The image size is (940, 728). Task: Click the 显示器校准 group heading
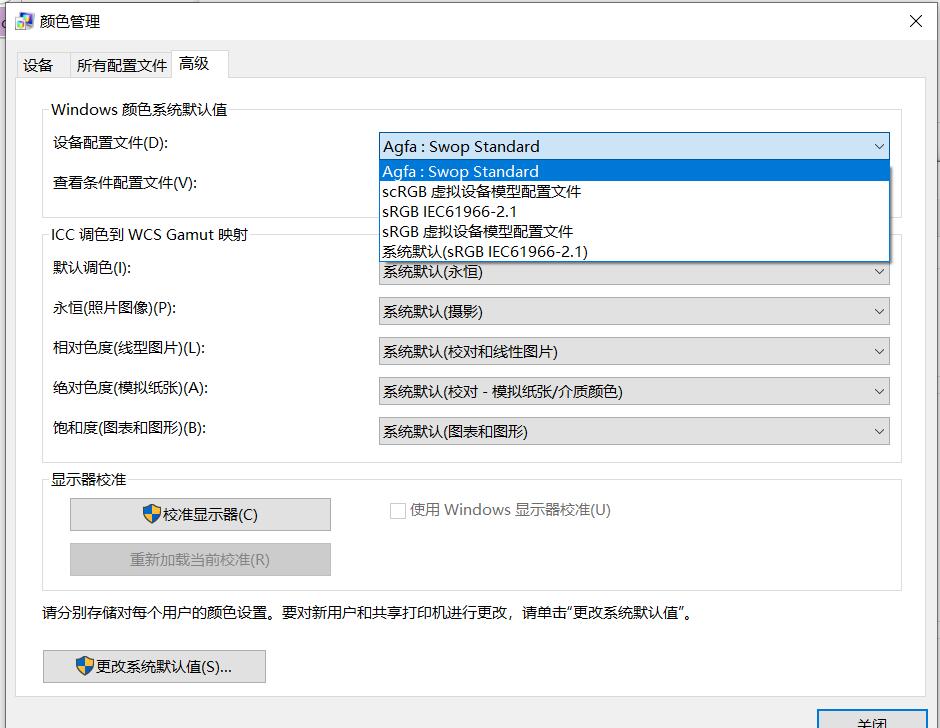pyautogui.click(x=89, y=480)
